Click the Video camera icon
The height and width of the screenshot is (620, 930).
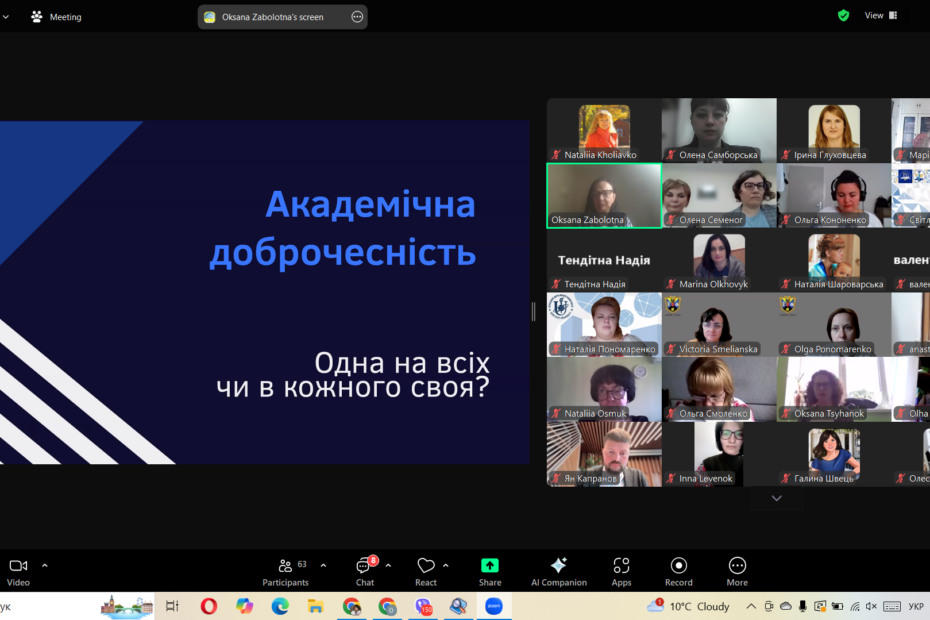click(x=18, y=566)
